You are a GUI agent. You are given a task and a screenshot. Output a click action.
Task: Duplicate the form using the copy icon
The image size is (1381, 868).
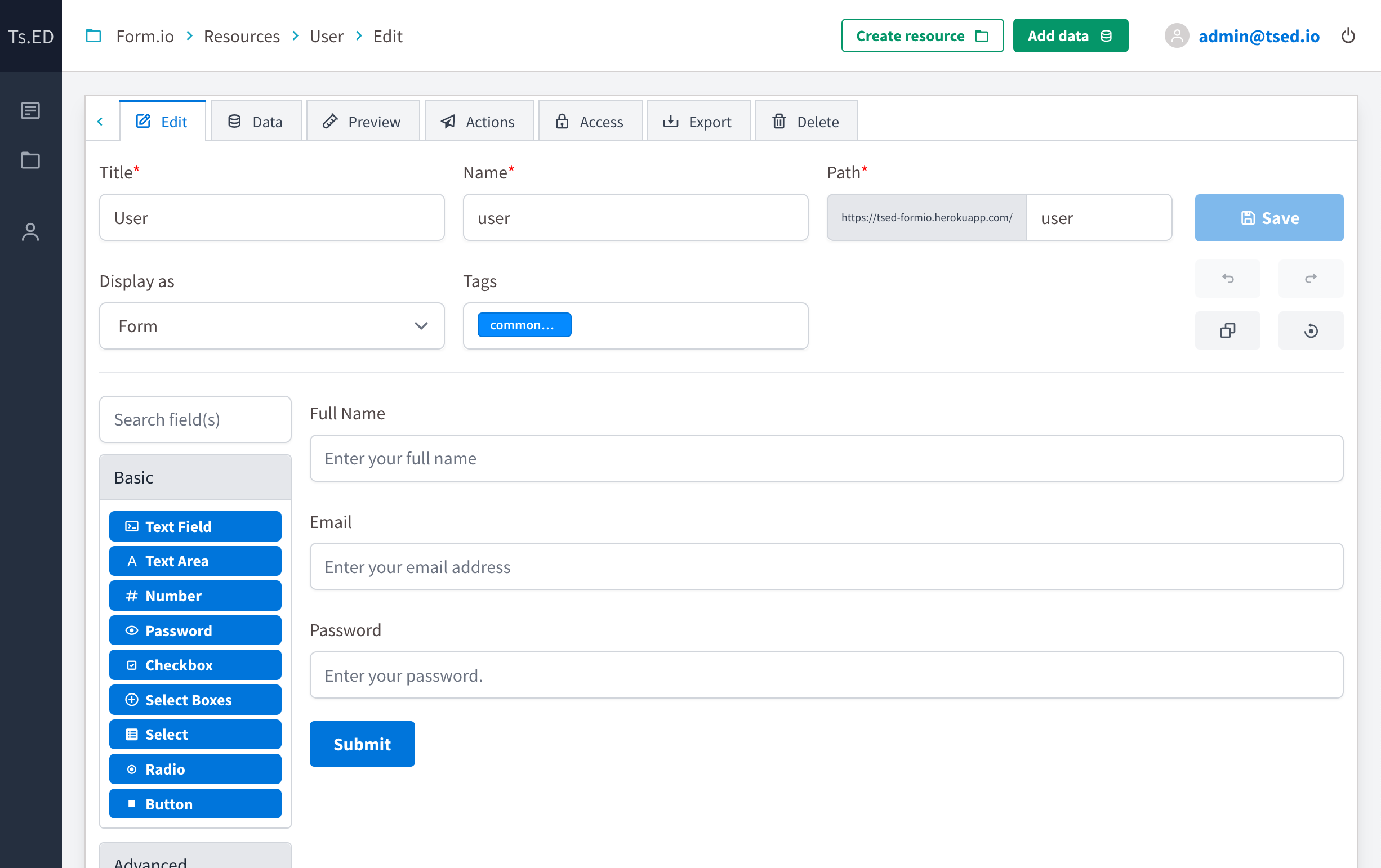pos(1227,330)
